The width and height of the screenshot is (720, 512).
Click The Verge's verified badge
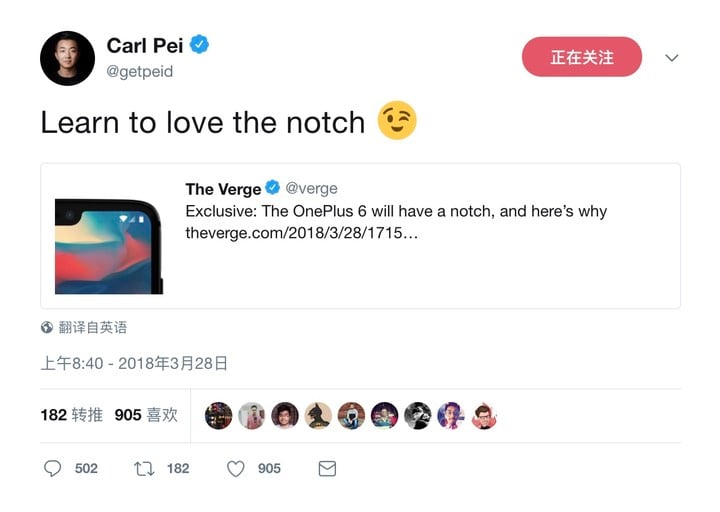coord(273,187)
